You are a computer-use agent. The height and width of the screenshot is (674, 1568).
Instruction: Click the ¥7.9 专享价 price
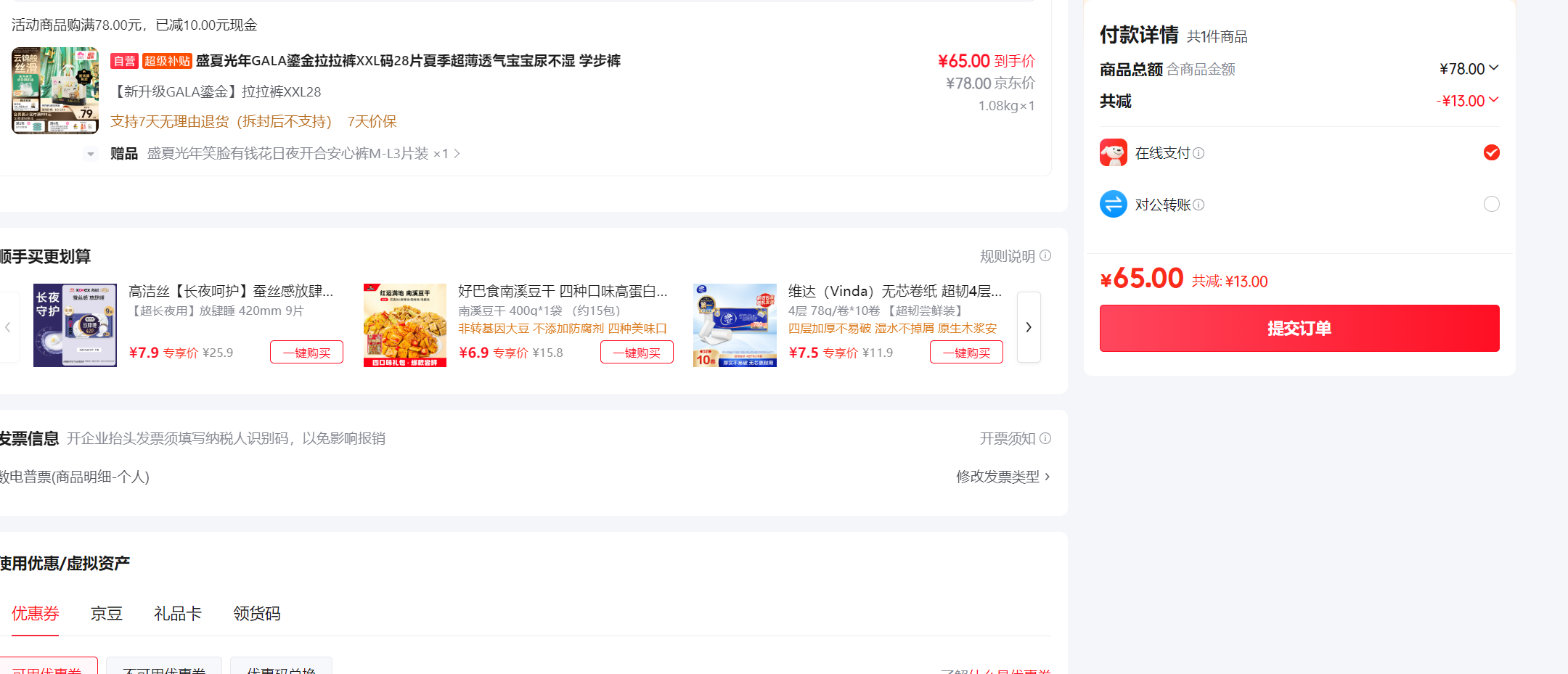(x=163, y=353)
